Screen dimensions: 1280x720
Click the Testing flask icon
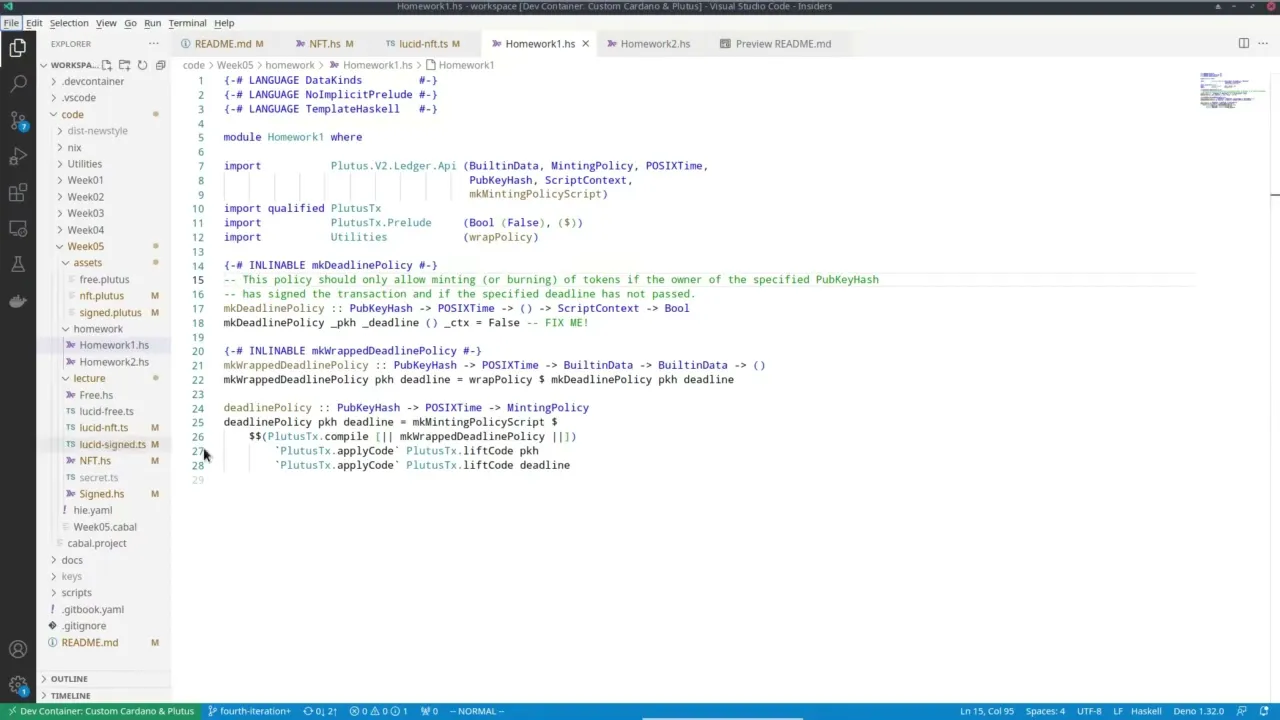coord(18,265)
